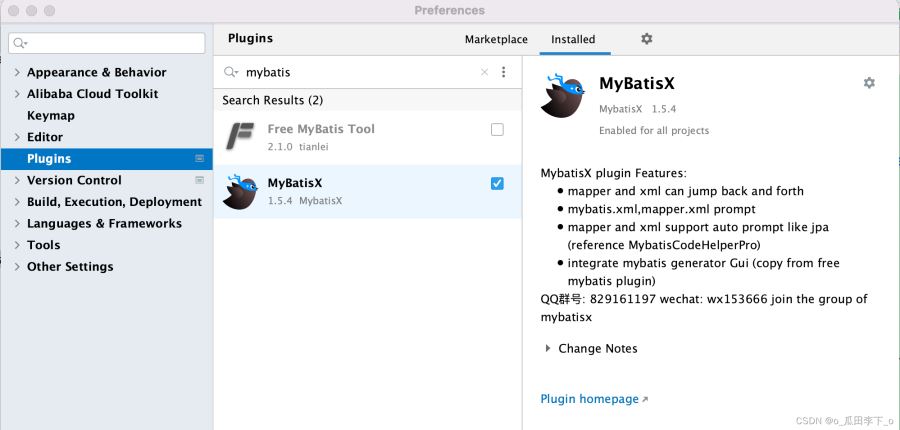Switch to the Installed tab
The height and width of the screenshot is (430, 900).
tap(573, 40)
